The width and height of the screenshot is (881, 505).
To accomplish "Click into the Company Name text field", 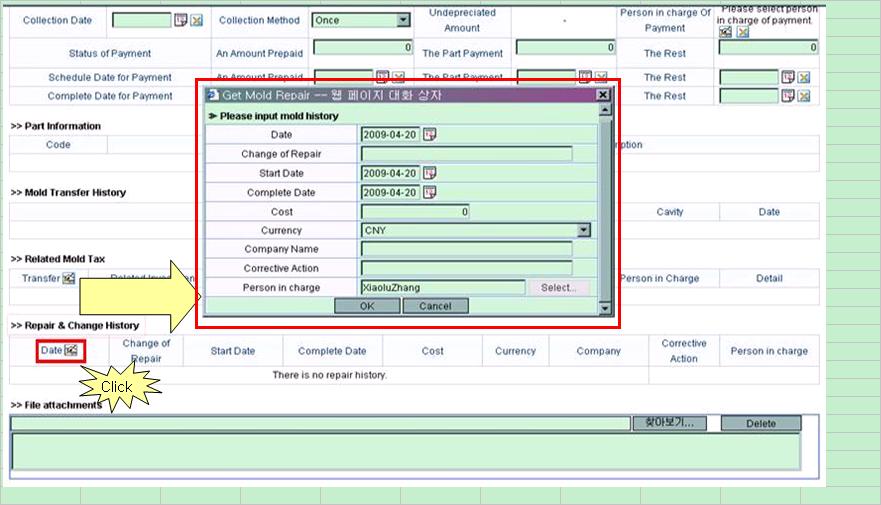I will 466,250.
